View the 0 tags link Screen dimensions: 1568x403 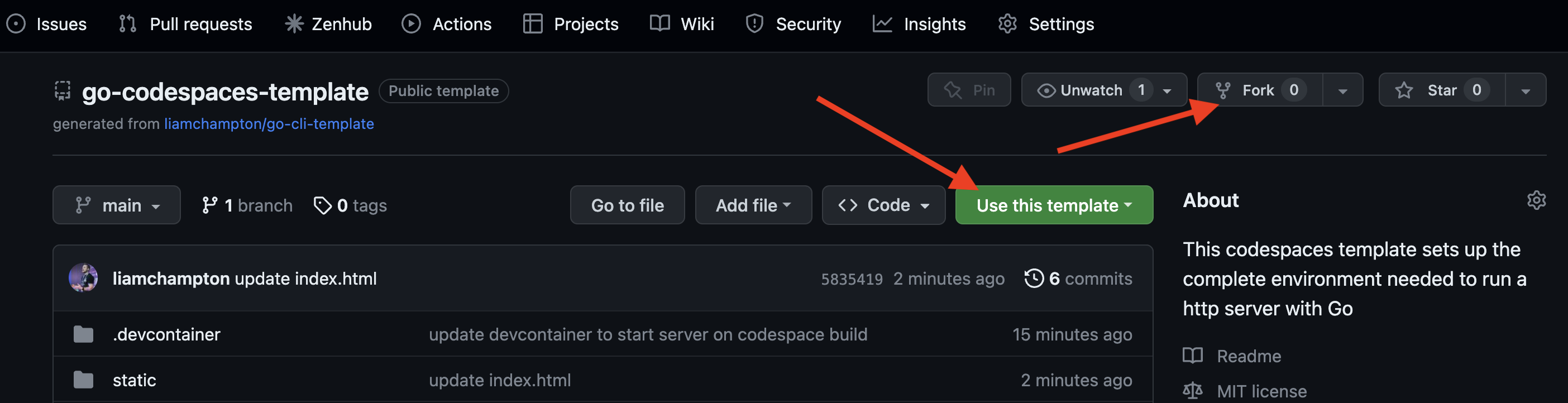350,205
